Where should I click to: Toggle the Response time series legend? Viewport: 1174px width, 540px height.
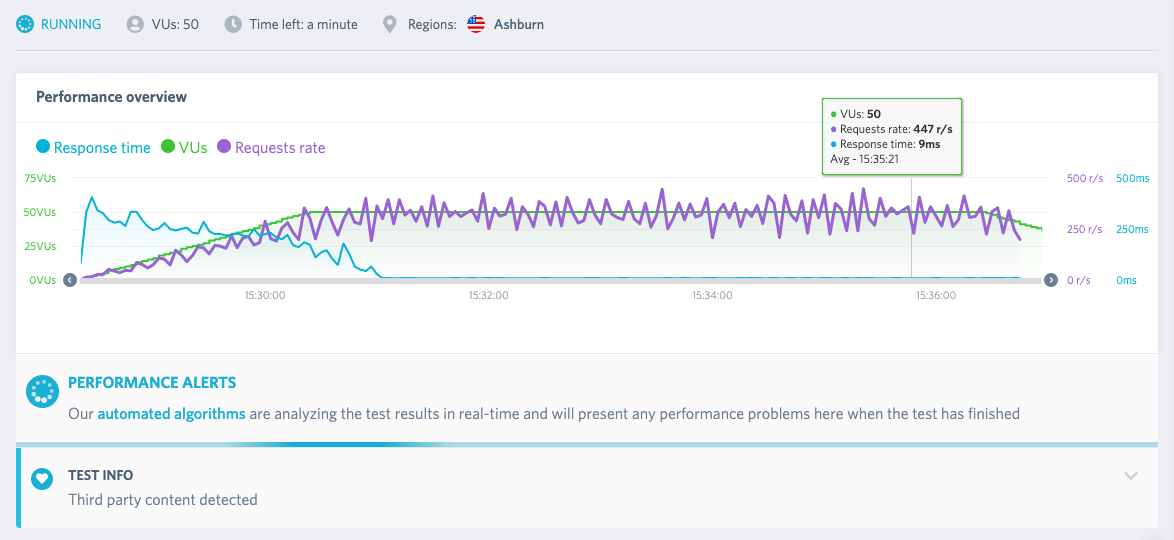(94, 148)
